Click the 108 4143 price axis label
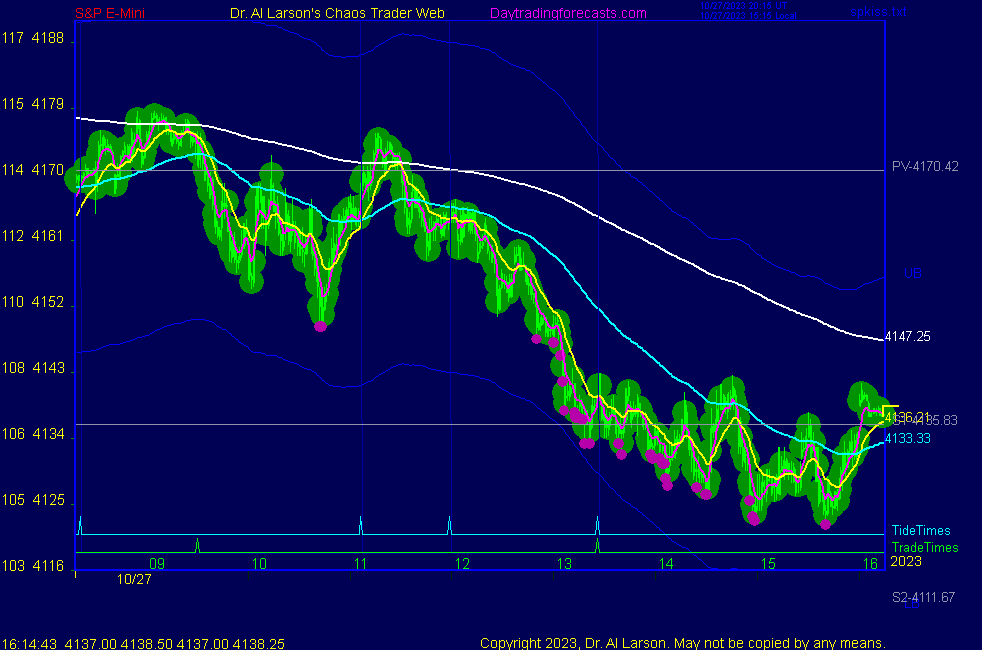Screen dimensions: 982x650 33,368
